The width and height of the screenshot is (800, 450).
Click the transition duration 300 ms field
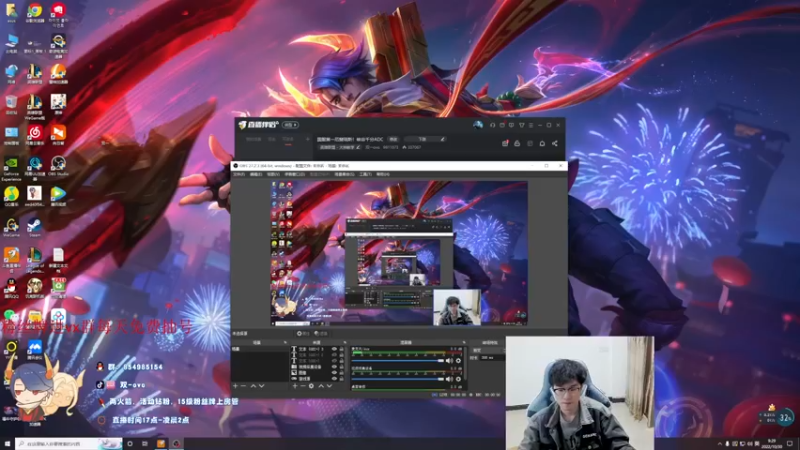[x=493, y=358]
